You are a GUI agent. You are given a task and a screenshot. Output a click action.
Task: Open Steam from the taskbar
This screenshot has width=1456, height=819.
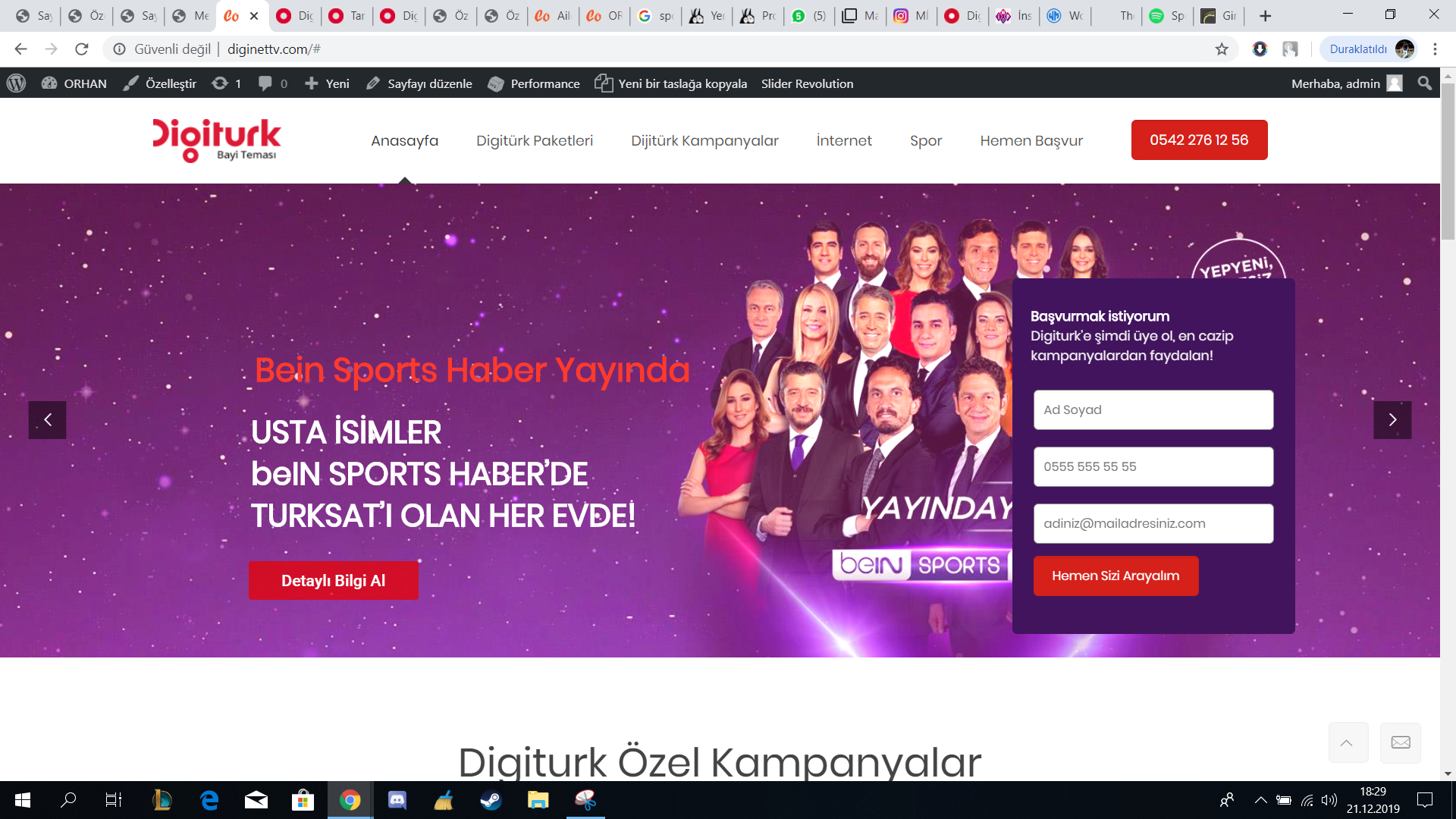pyautogui.click(x=491, y=800)
